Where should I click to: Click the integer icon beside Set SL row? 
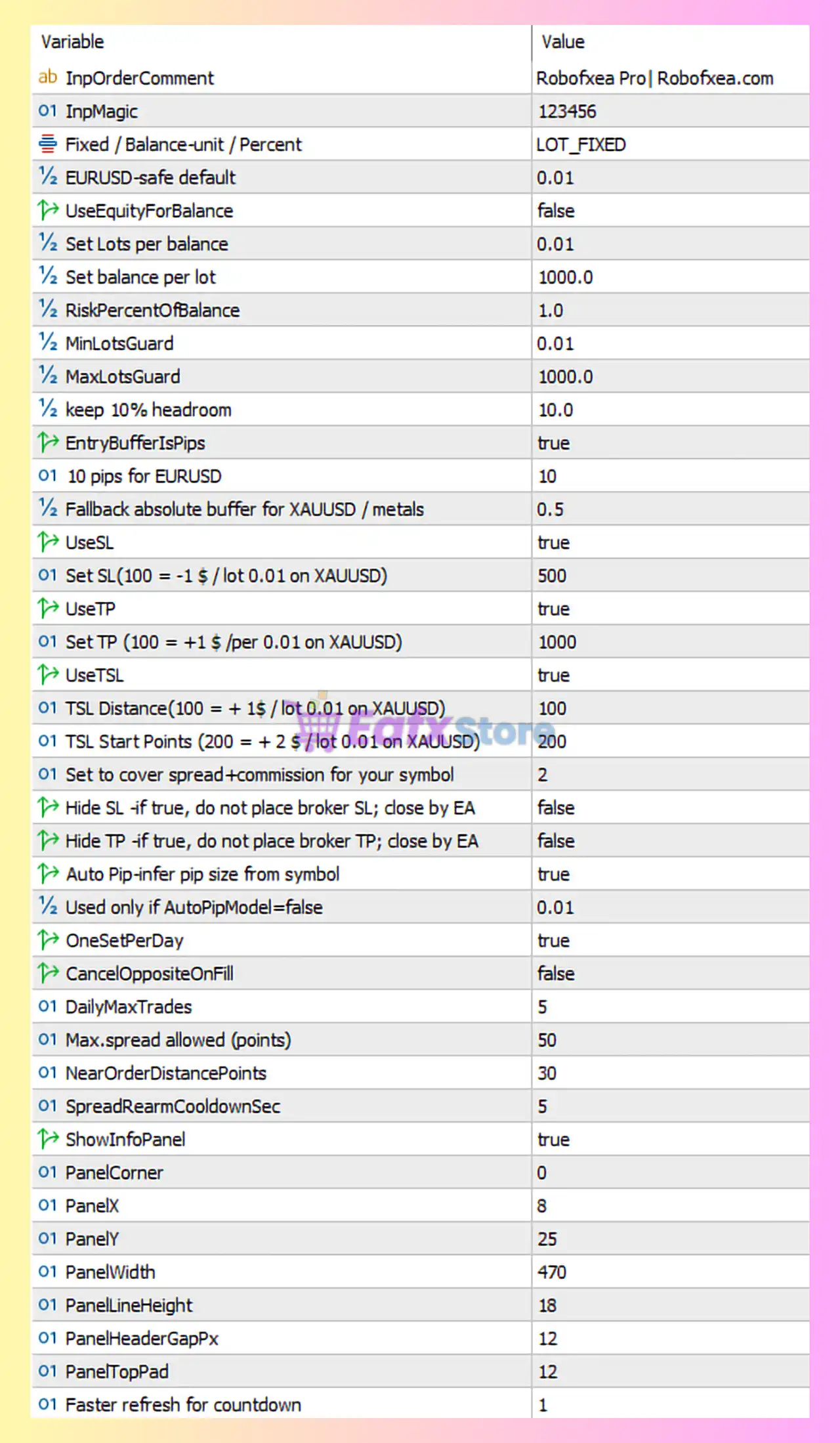tap(47, 575)
